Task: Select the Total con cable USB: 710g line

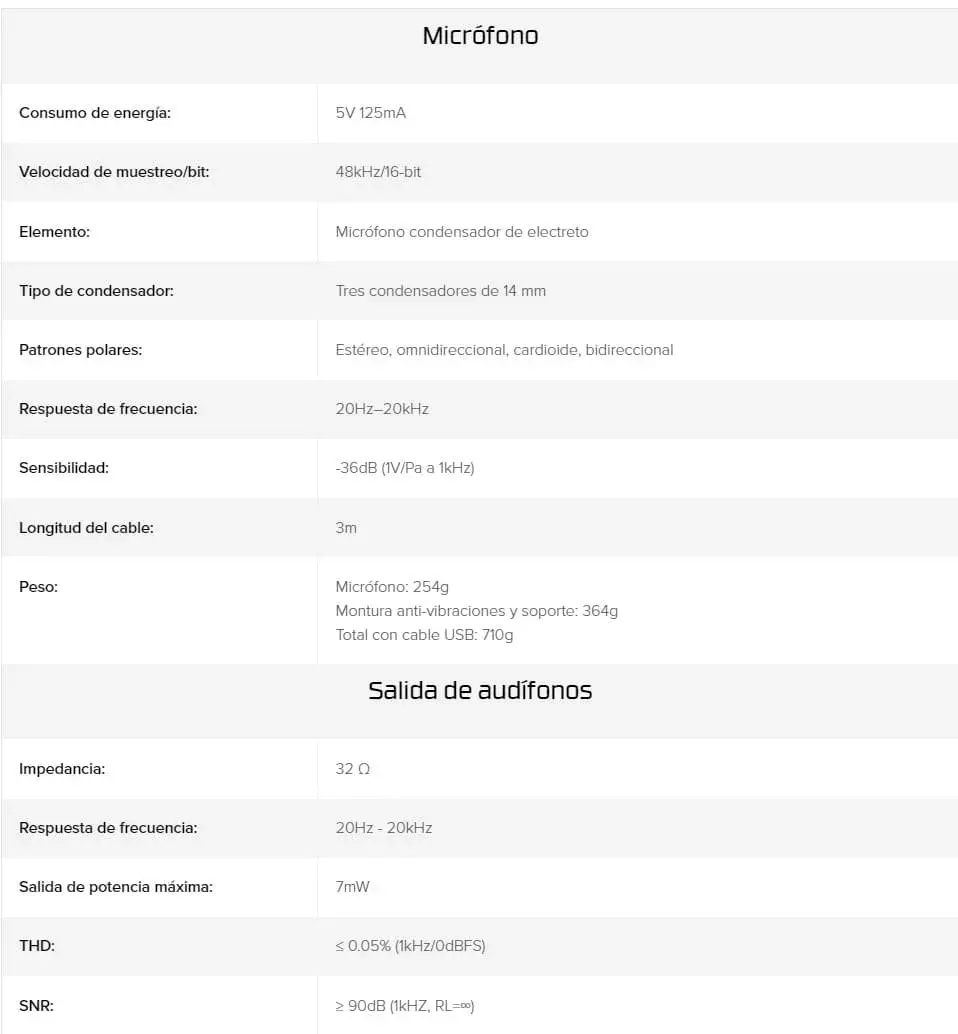Action: pyautogui.click(x=424, y=634)
